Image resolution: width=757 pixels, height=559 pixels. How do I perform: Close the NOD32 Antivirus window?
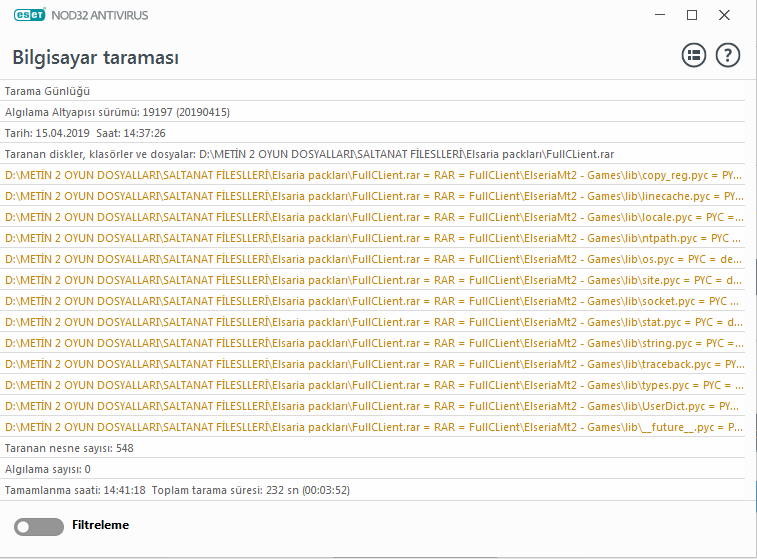click(724, 15)
